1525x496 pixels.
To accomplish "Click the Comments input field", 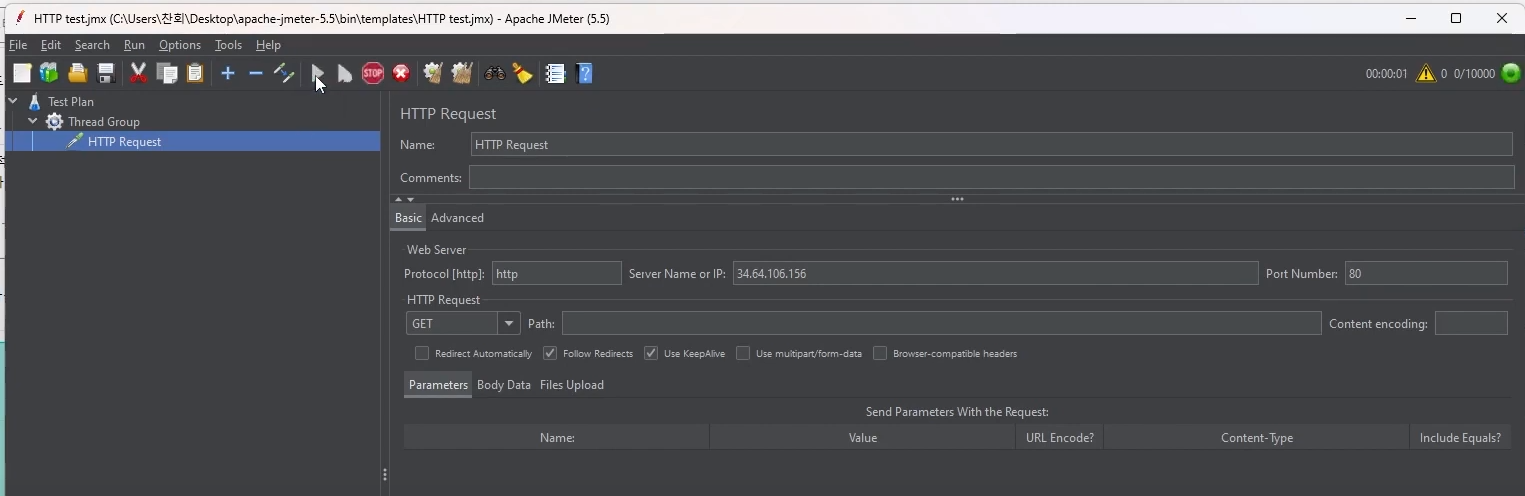I will click(991, 177).
